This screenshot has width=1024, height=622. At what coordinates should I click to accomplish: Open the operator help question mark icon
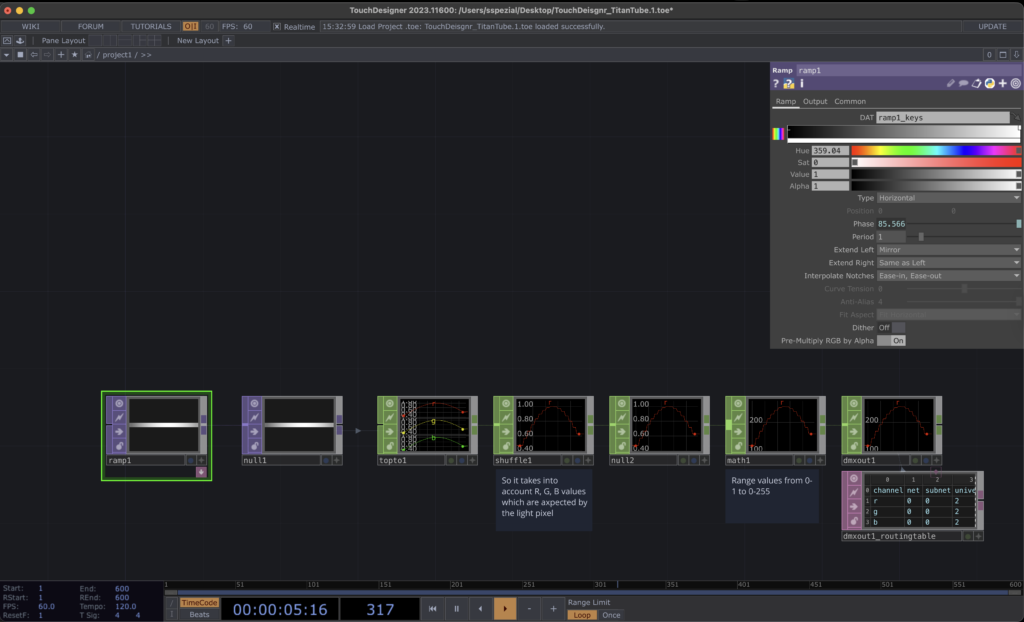[x=776, y=84]
